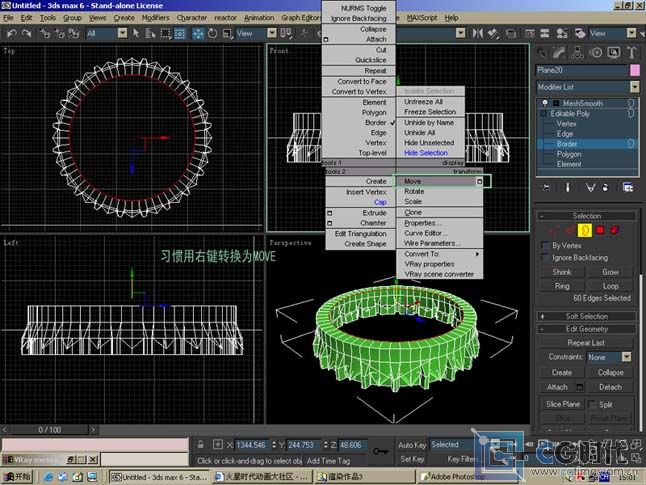Switch to the Hierarchy command panel tab

click(x=577, y=53)
